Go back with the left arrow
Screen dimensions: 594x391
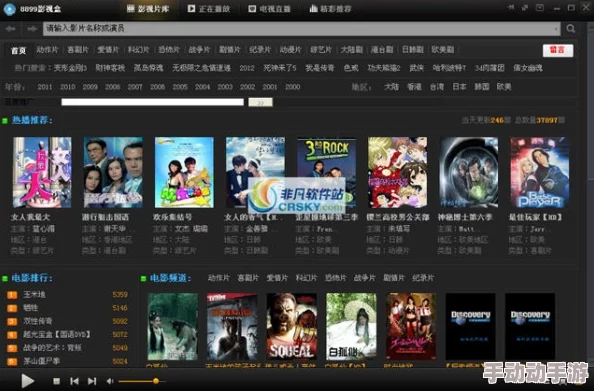pyautogui.click(x=11, y=29)
